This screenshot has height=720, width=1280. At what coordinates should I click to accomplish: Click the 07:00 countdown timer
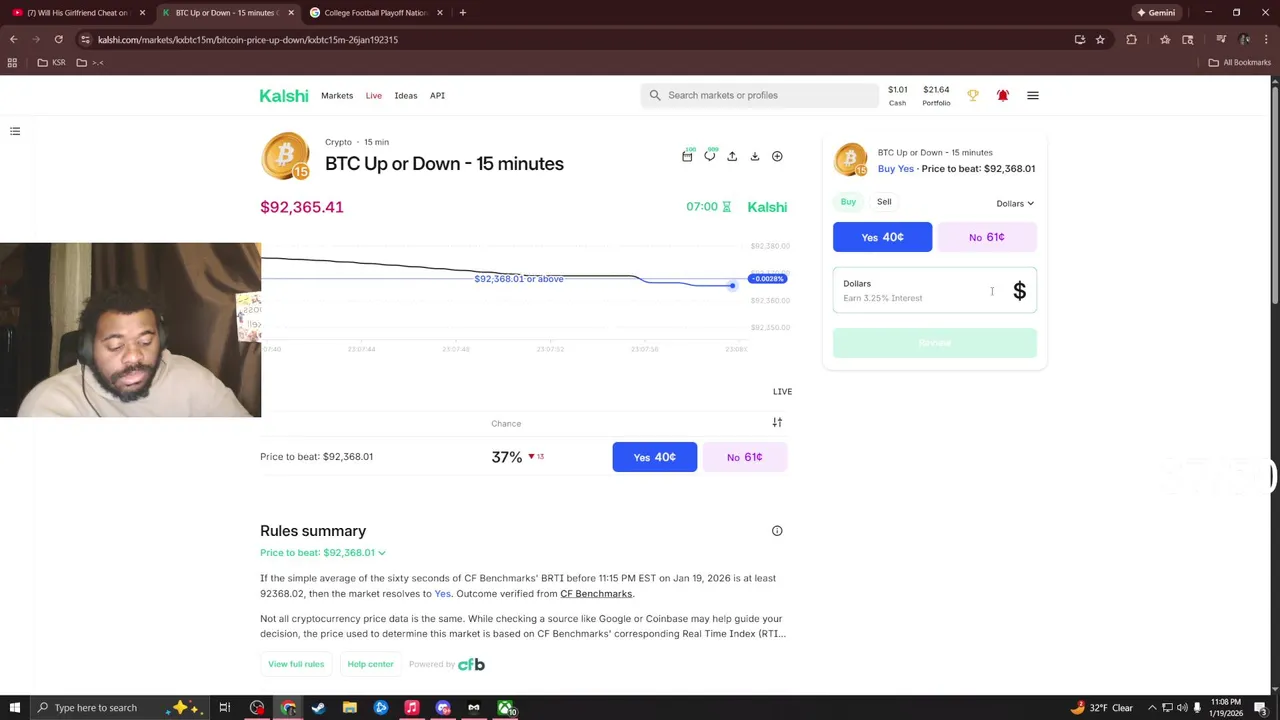(702, 207)
